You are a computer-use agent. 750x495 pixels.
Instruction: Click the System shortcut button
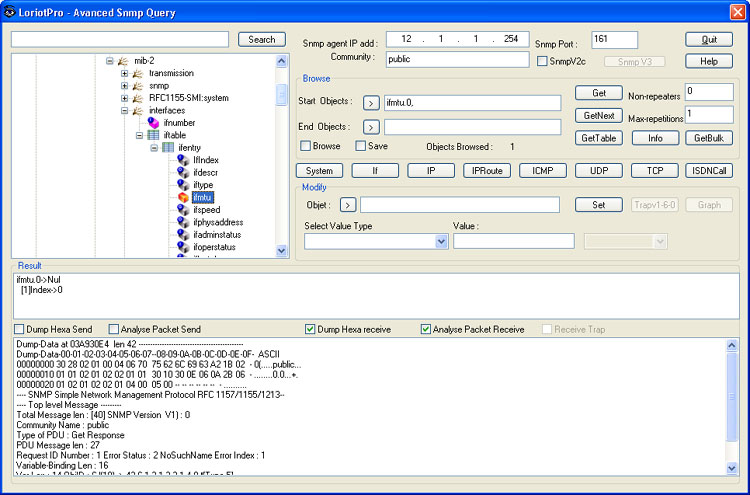pyautogui.click(x=319, y=171)
